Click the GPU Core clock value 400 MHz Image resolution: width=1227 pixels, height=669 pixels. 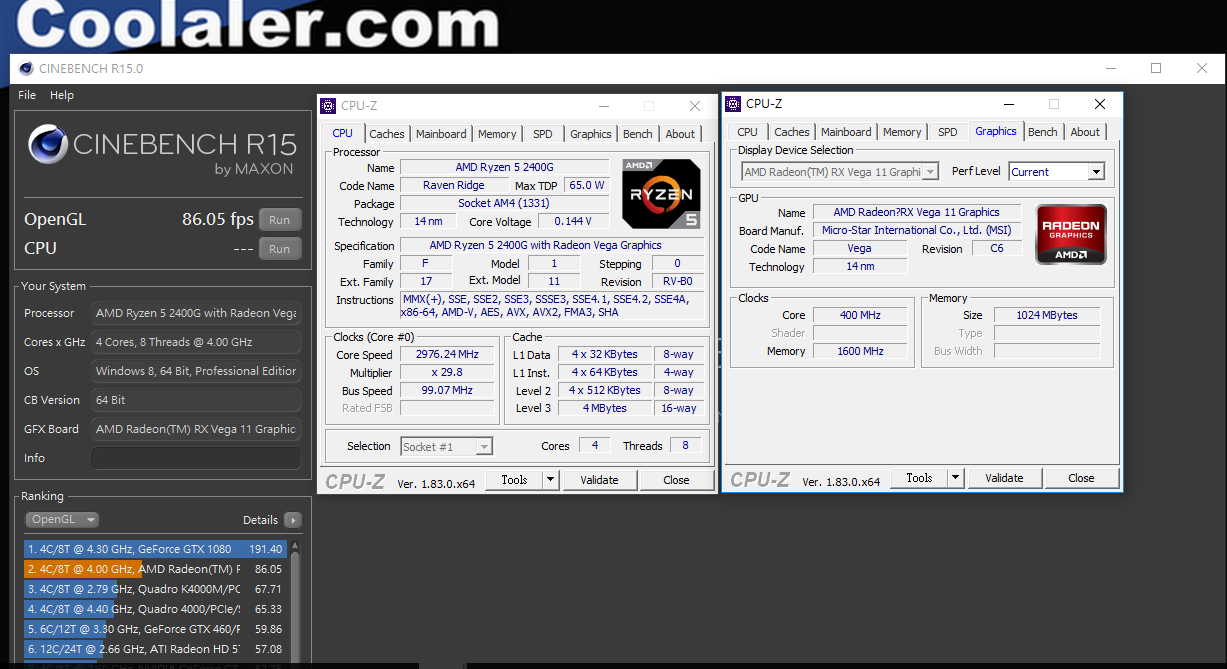click(x=860, y=315)
